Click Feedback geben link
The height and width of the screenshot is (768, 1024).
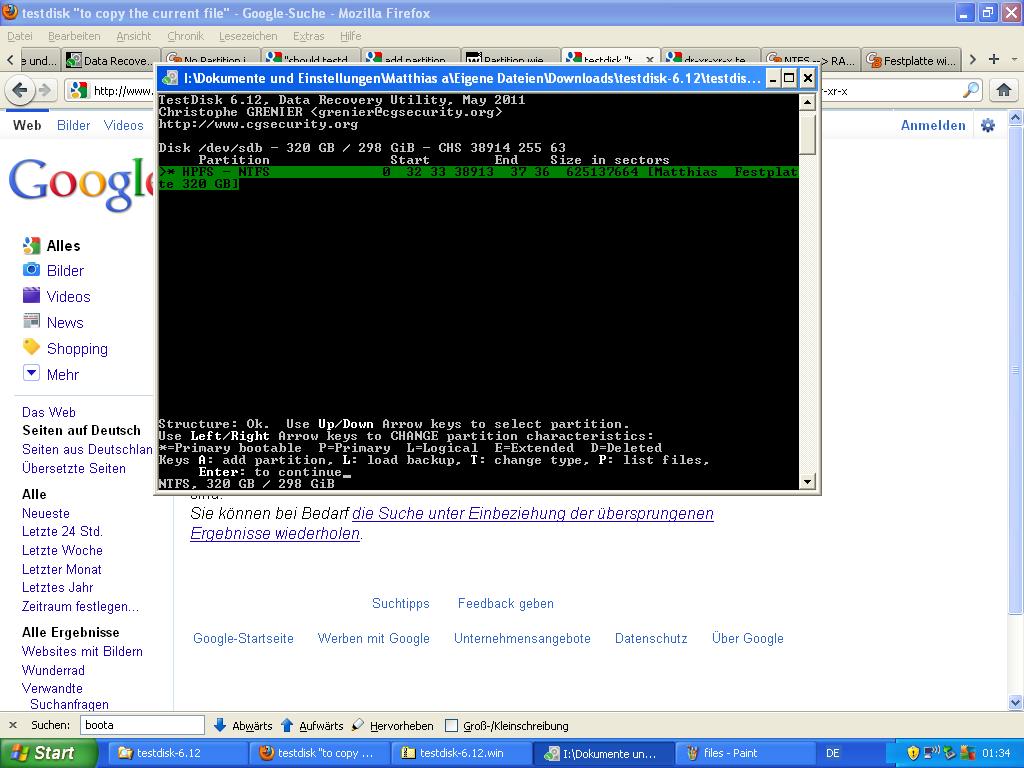click(x=505, y=603)
